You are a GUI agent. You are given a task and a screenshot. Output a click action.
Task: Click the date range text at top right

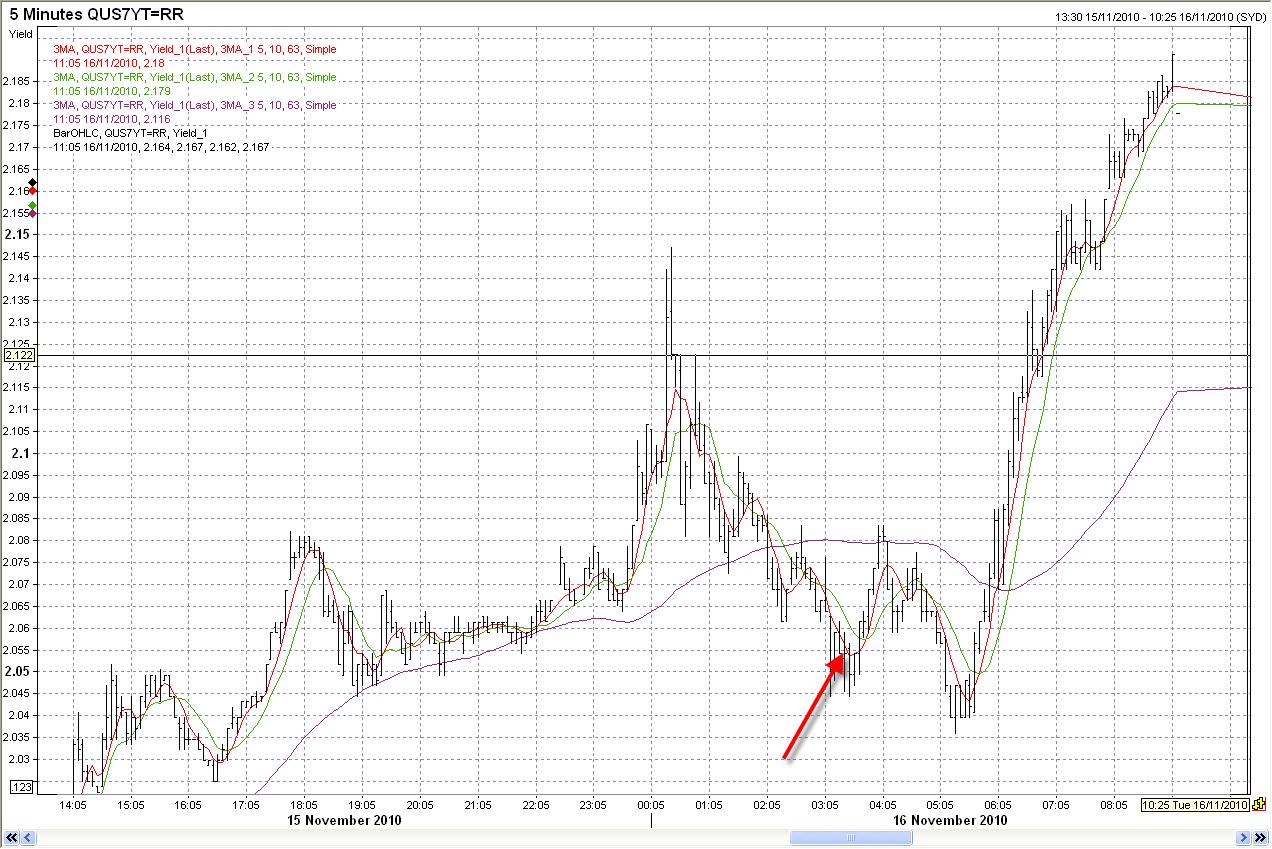coord(1159,17)
